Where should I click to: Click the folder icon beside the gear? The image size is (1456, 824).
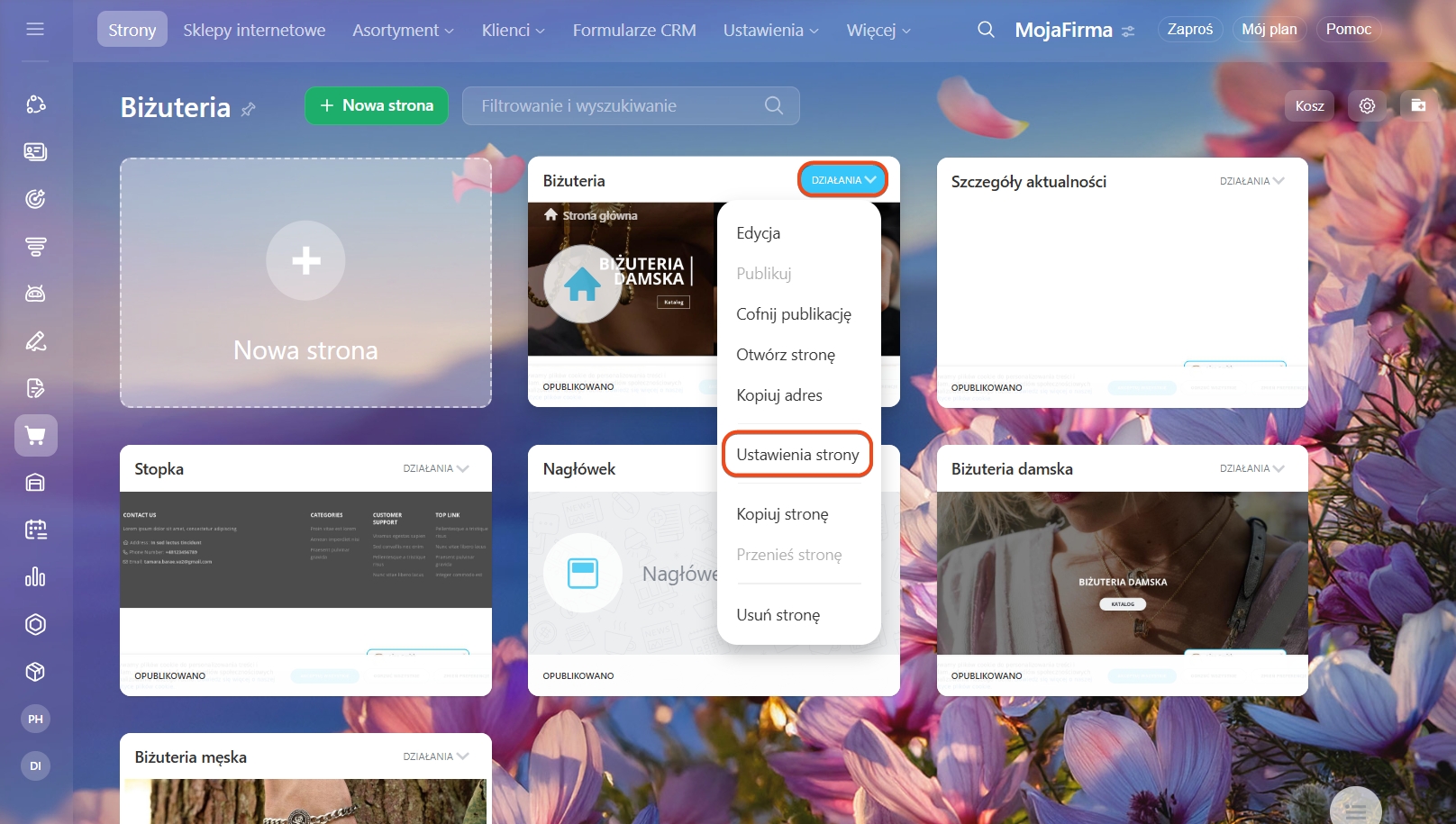[x=1418, y=105]
